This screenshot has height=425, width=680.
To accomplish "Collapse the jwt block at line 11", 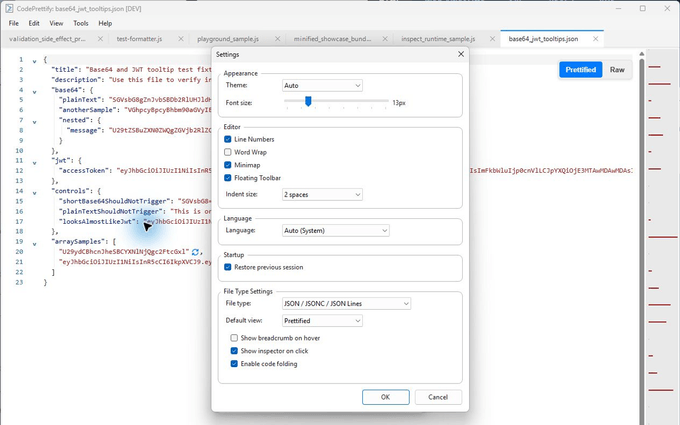I will click(x=34, y=163).
